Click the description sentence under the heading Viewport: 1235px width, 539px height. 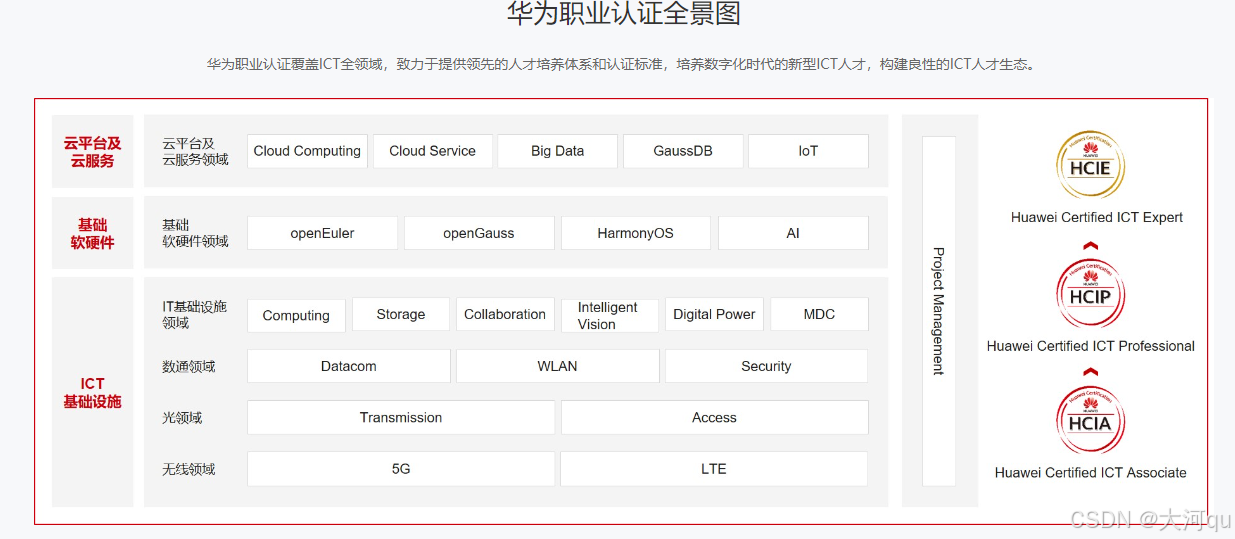[x=621, y=64]
